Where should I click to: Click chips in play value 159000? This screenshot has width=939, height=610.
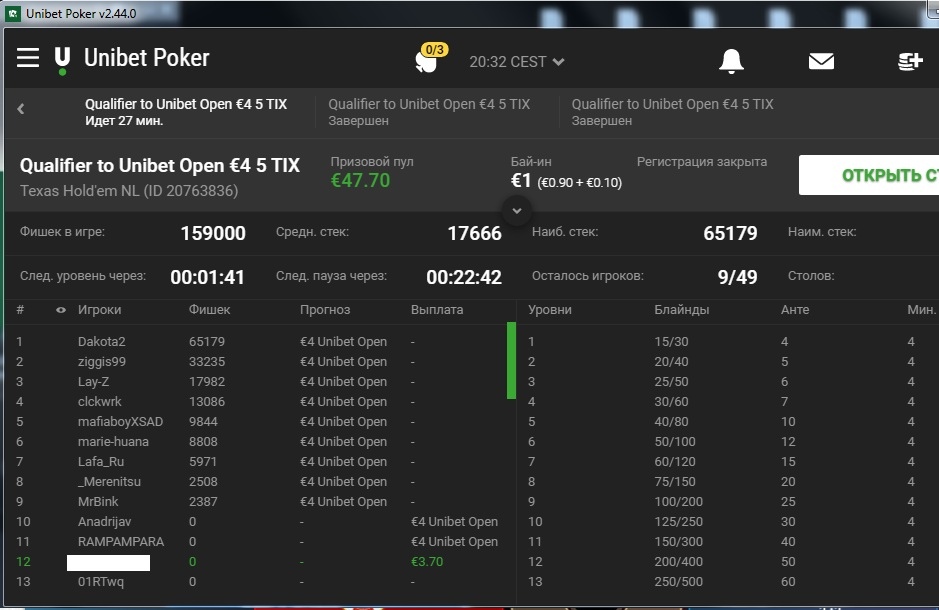[x=213, y=233]
